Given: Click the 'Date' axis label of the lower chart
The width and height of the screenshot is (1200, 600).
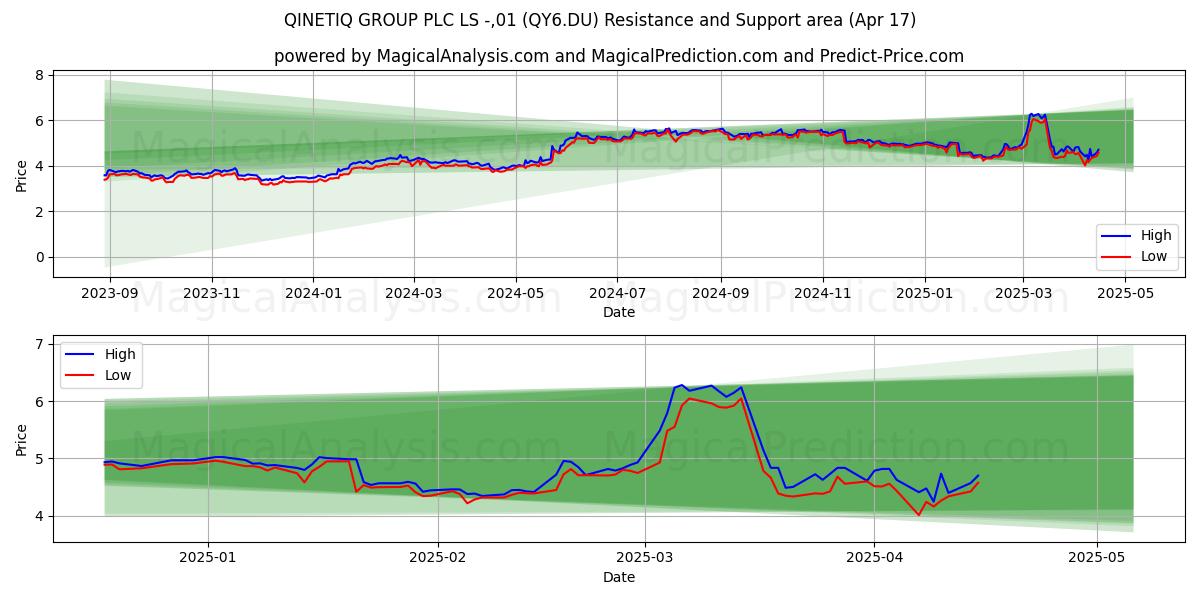Looking at the screenshot, I should (619, 577).
